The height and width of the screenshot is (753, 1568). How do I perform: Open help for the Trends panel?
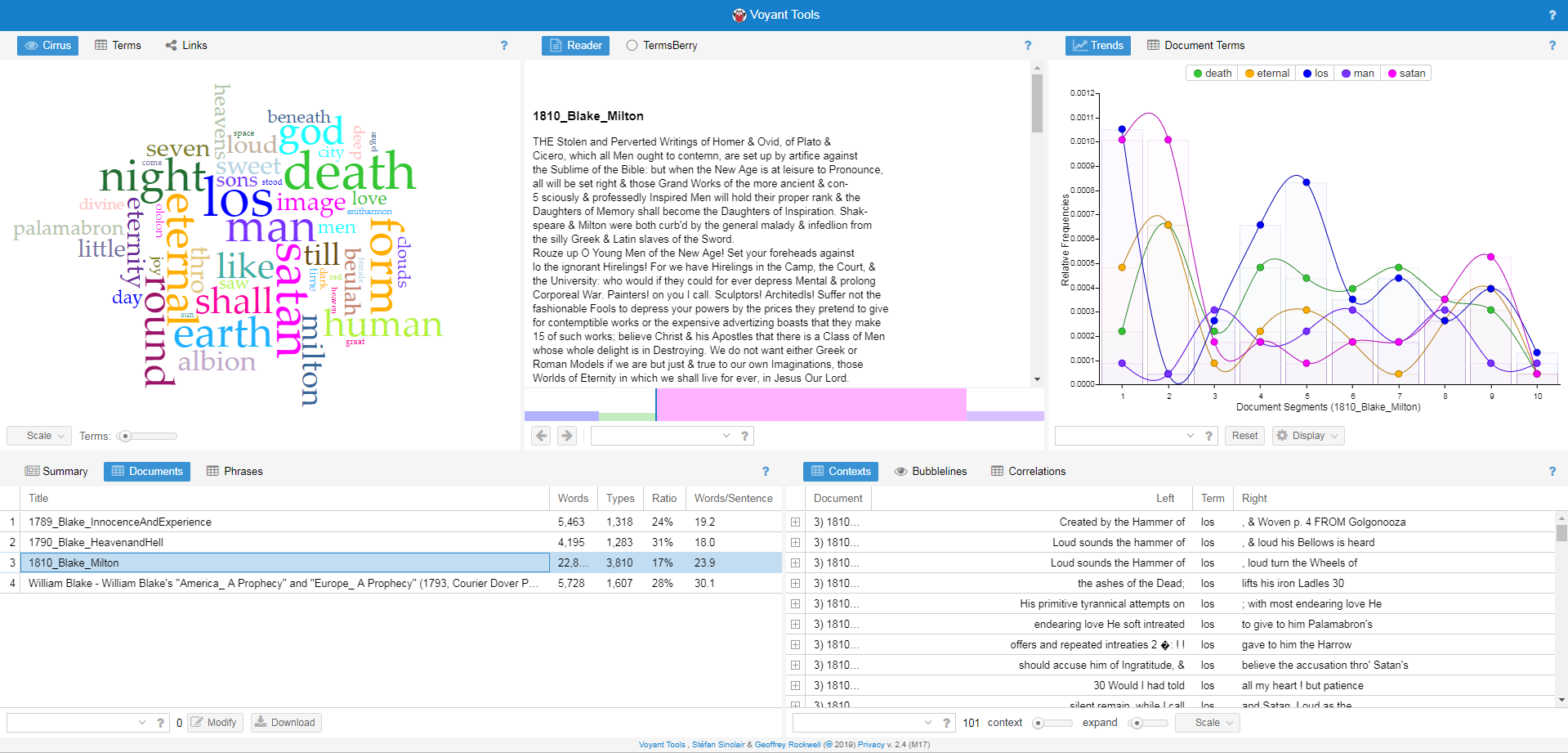coord(1552,46)
